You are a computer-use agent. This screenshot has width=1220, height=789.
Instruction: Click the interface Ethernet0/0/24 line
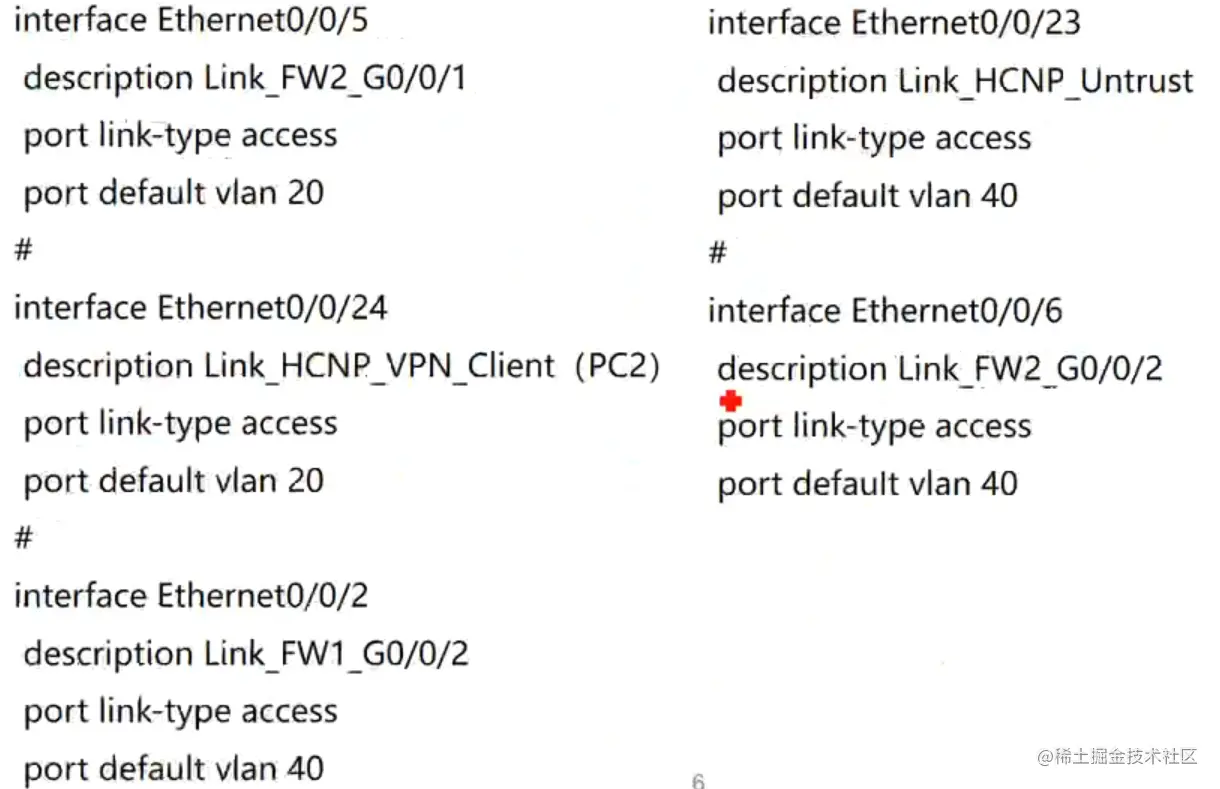tap(200, 307)
